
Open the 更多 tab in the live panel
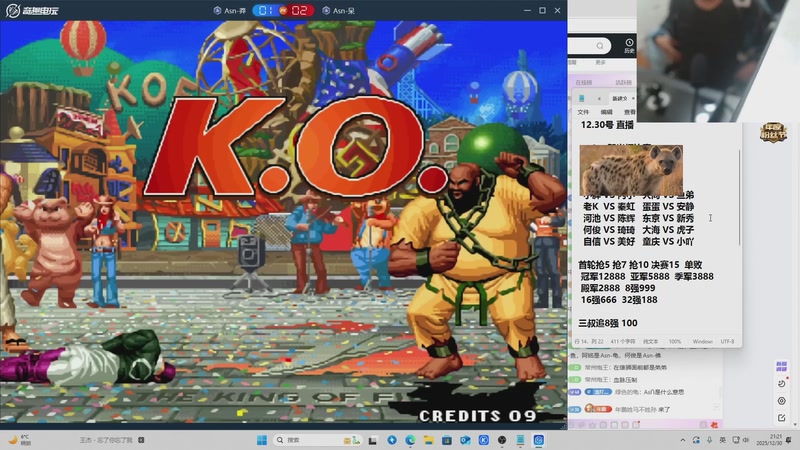pos(600,62)
